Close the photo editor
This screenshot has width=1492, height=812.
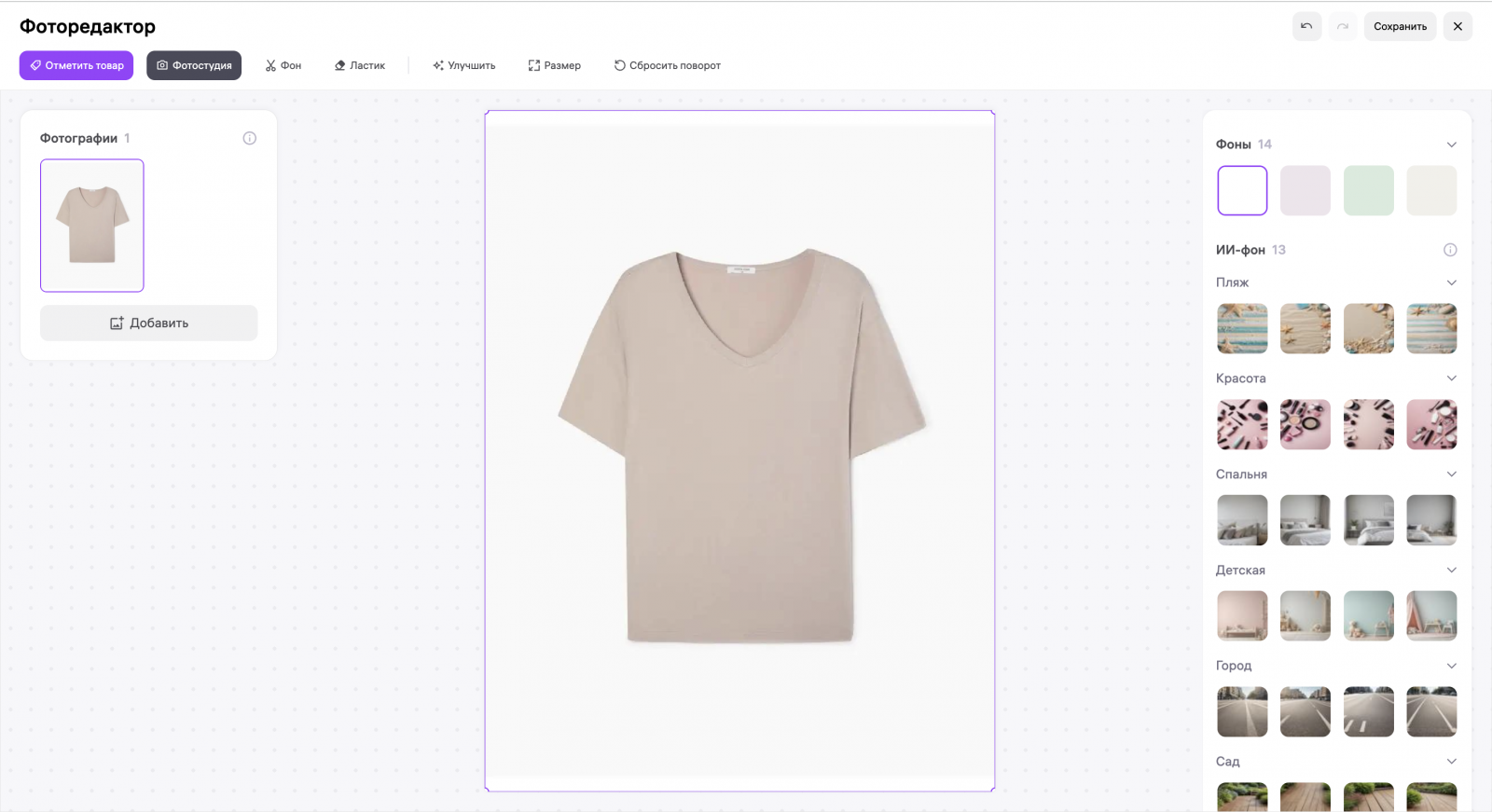1457,26
